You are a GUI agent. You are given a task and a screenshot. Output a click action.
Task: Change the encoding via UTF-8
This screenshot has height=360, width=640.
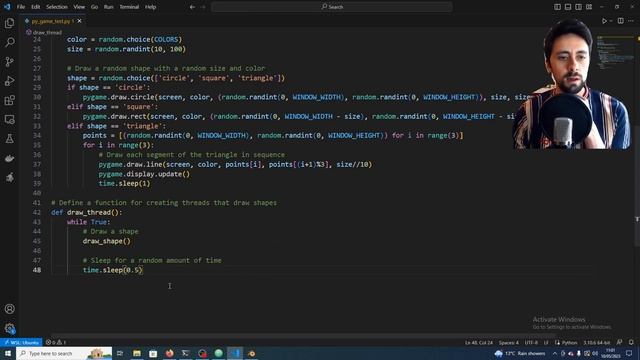pyautogui.click(x=531, y=342)
